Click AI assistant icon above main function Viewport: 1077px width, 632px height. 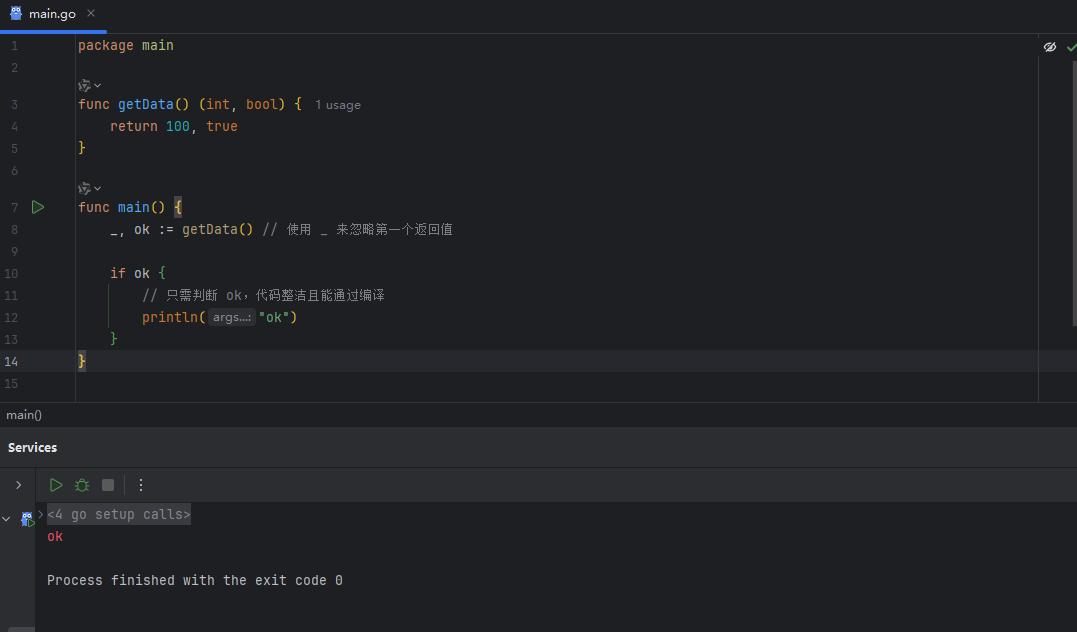86,188
